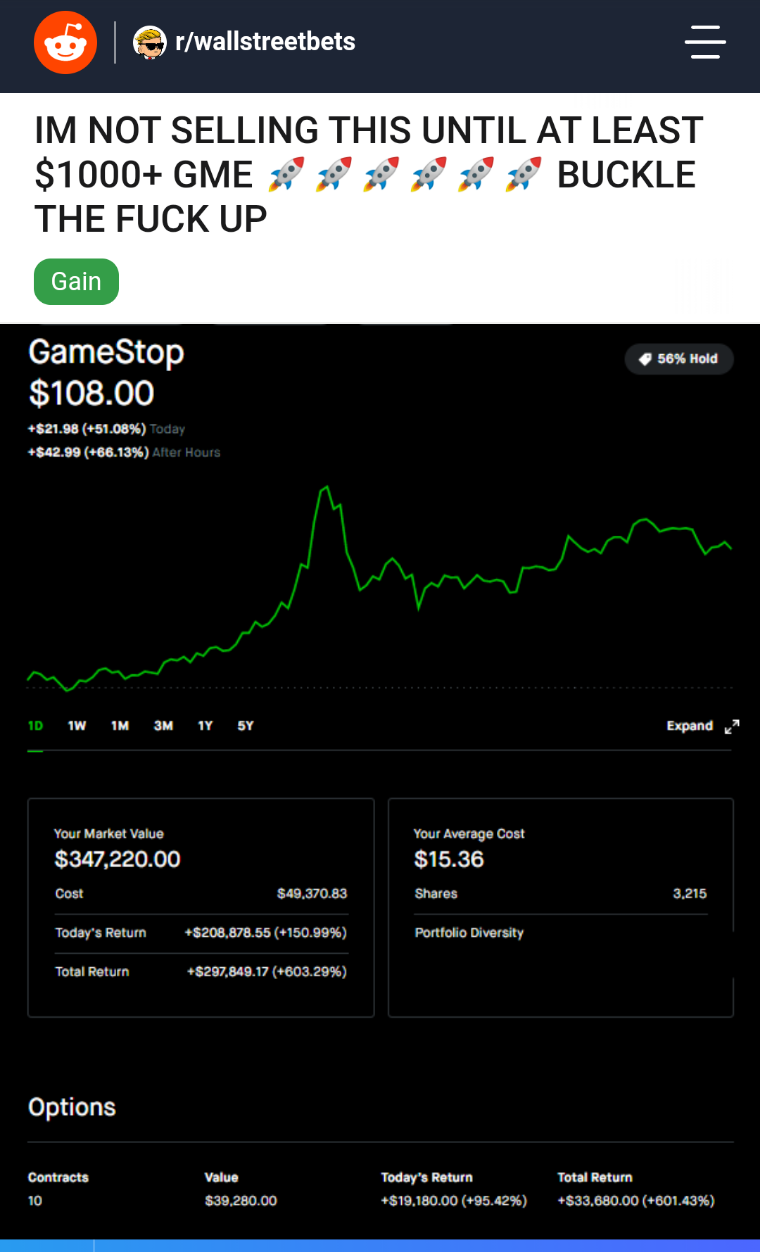Select the 1D chart range tab
760x1252 pixels.
[x=36, y=726]
